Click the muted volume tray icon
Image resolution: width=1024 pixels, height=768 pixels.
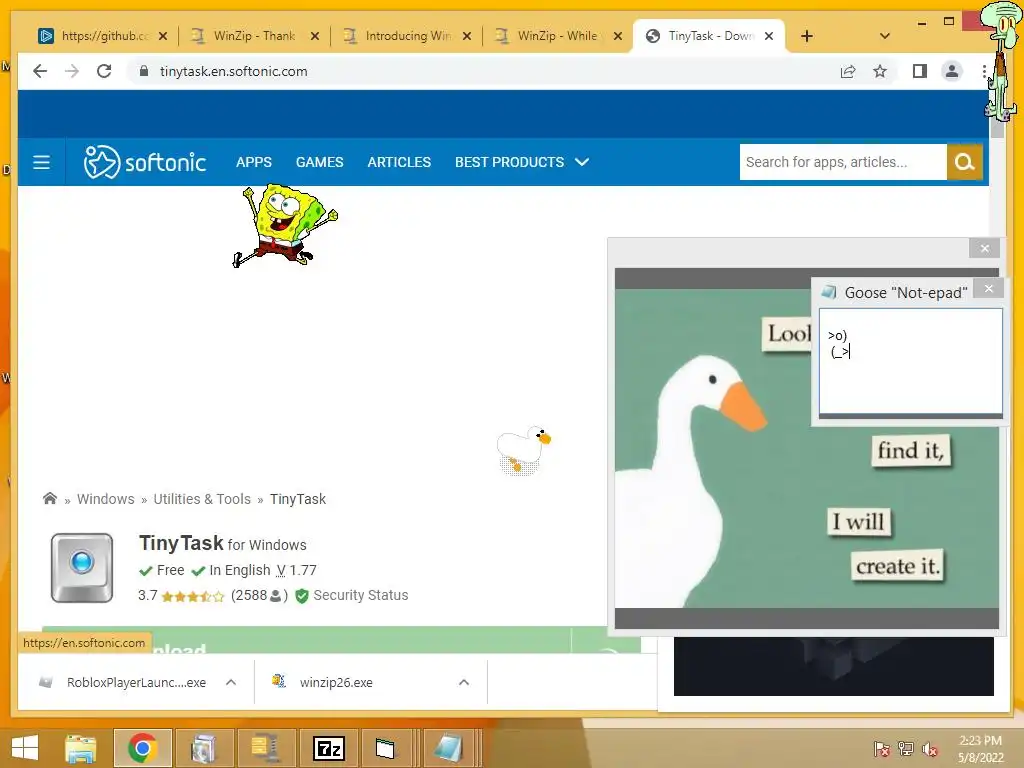point(929,749)
